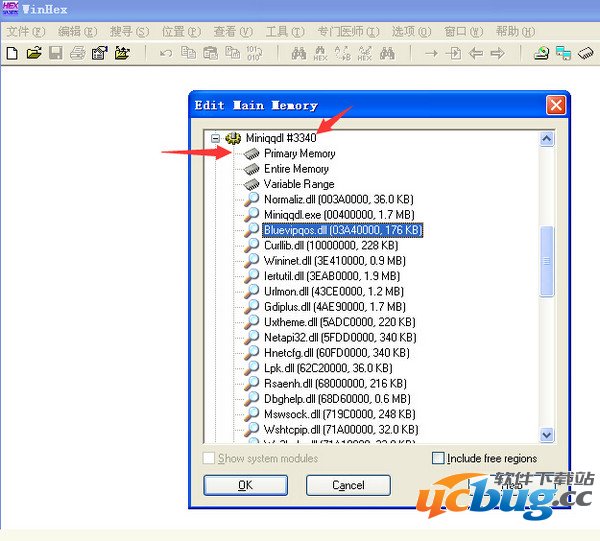Image resolution: width=600 pixels, height=541 pixels.
Task: Select Primary Memory in the tree
Action: 299,154
